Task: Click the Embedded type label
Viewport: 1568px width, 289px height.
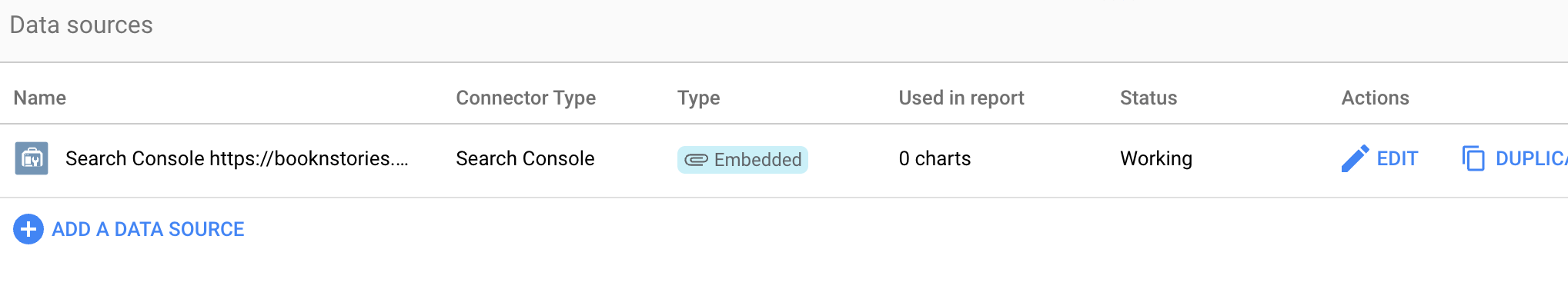Action: [x=757, y=160]
